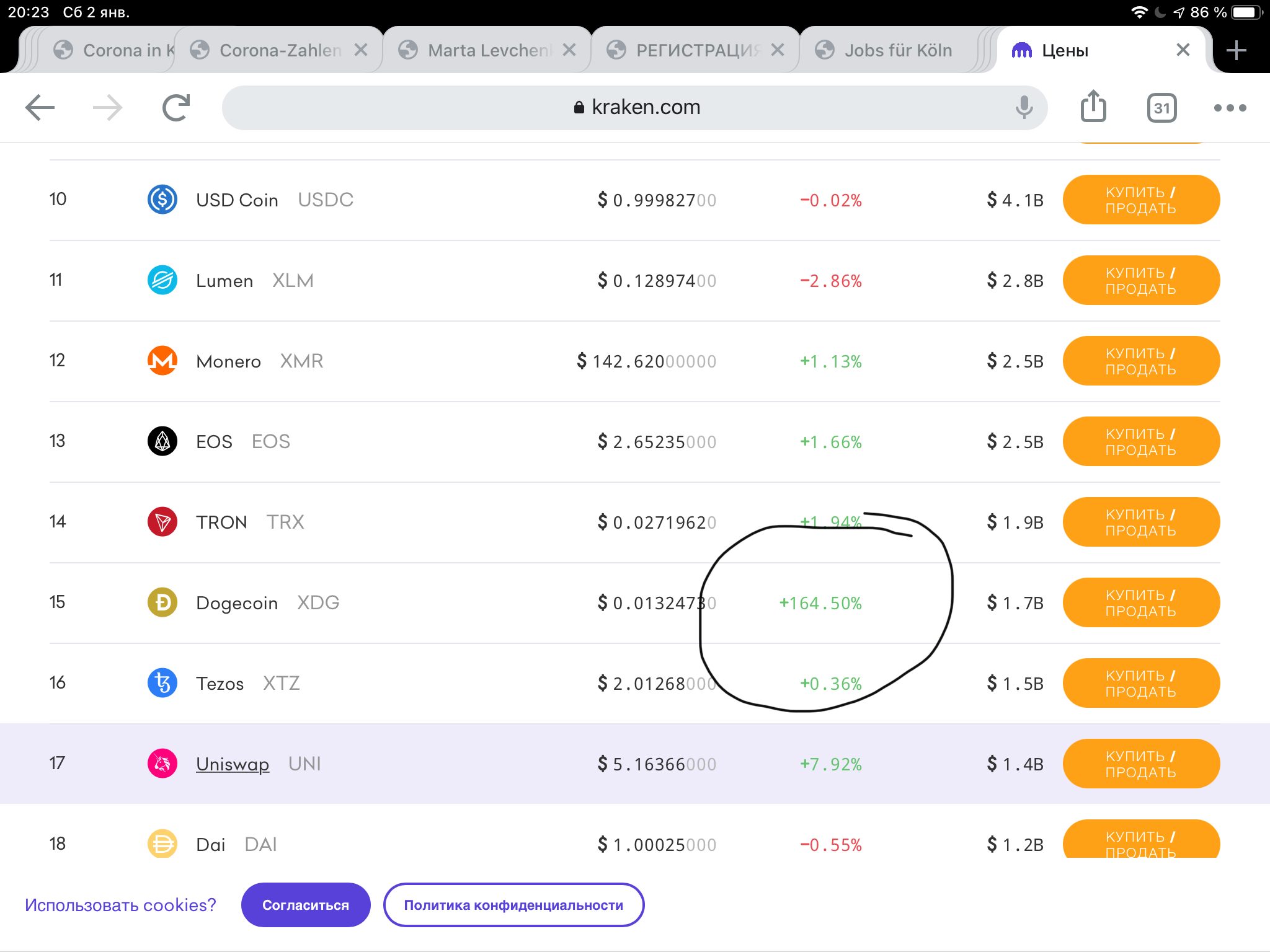Tap the Dogecoin coin logo
Image resolution: width=1270 pixels, height=952 pixels.
(162, 602)
